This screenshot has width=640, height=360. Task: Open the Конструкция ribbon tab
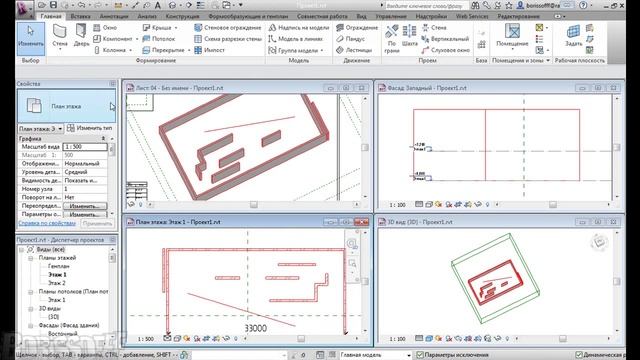(x=182, y=16)
